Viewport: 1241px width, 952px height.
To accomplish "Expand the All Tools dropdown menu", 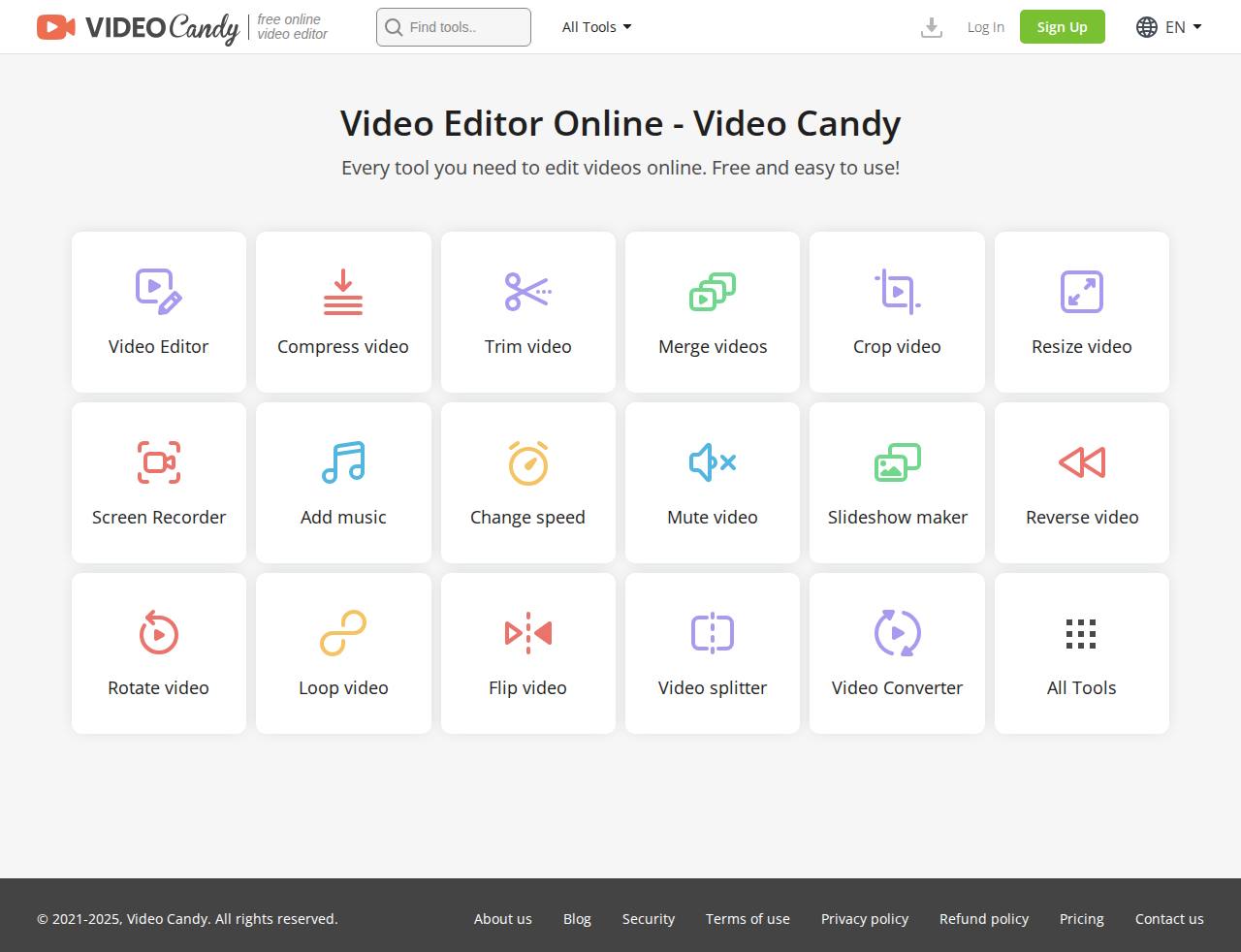I will point(596,27).
